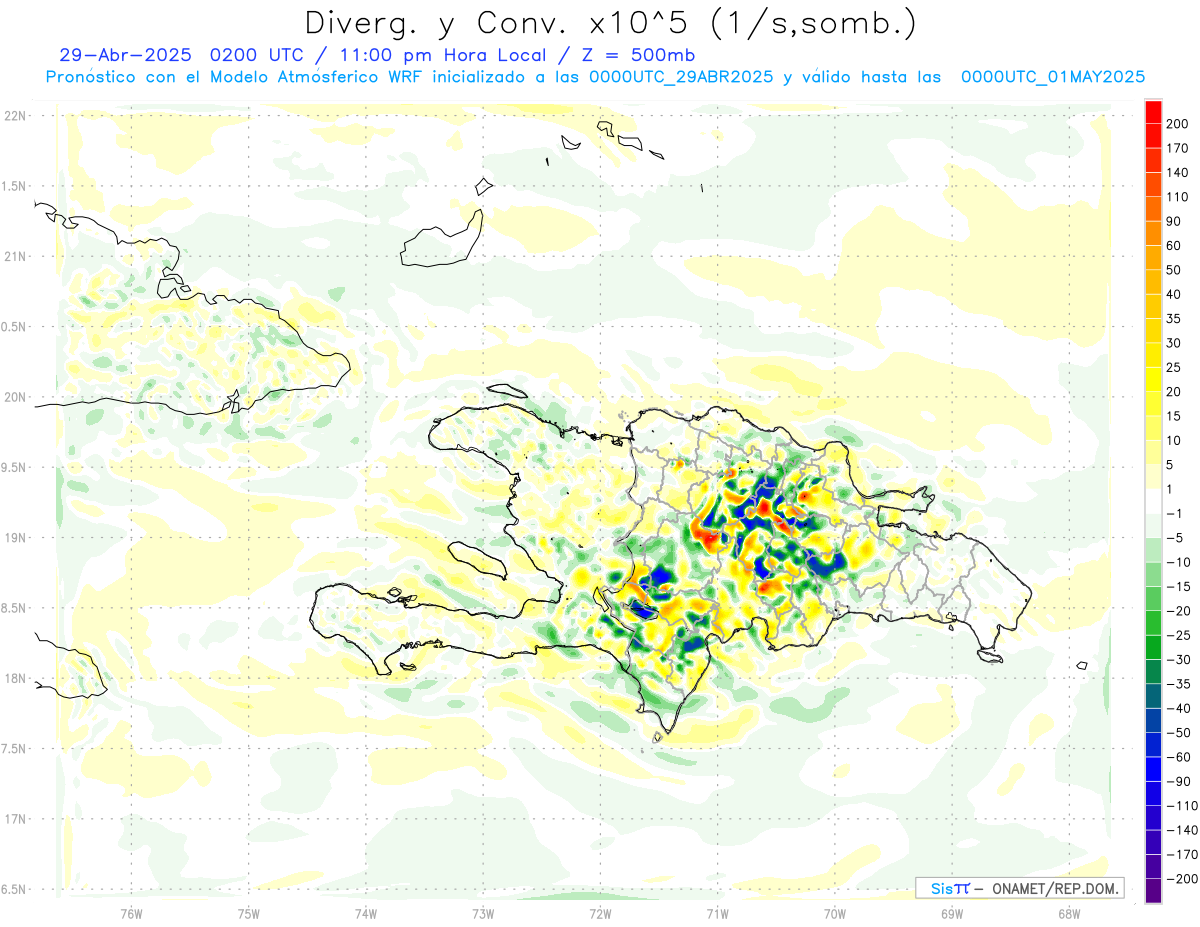Click the '70W' longitude label
The image size is (1200, 927).
click(x=834, y=913)
